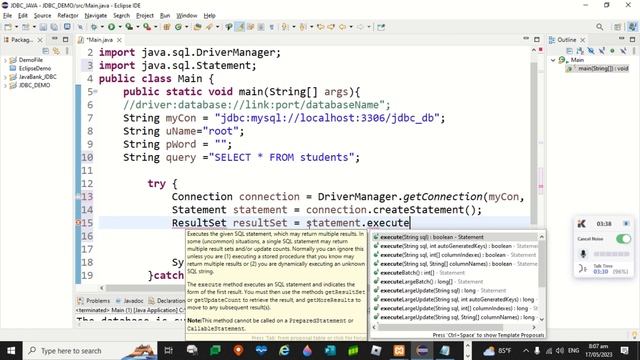Toggle the Cancel Noise switch
640x360 pixels.
(623, 239)
